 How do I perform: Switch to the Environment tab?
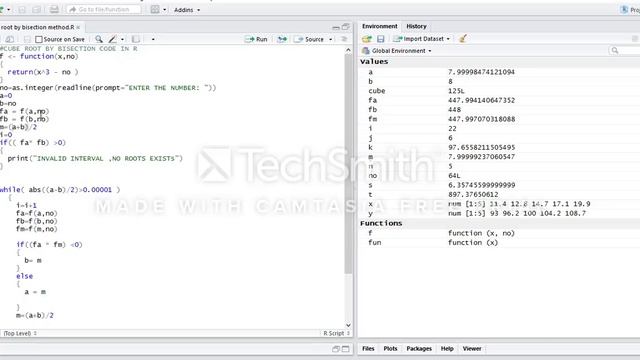380,26
